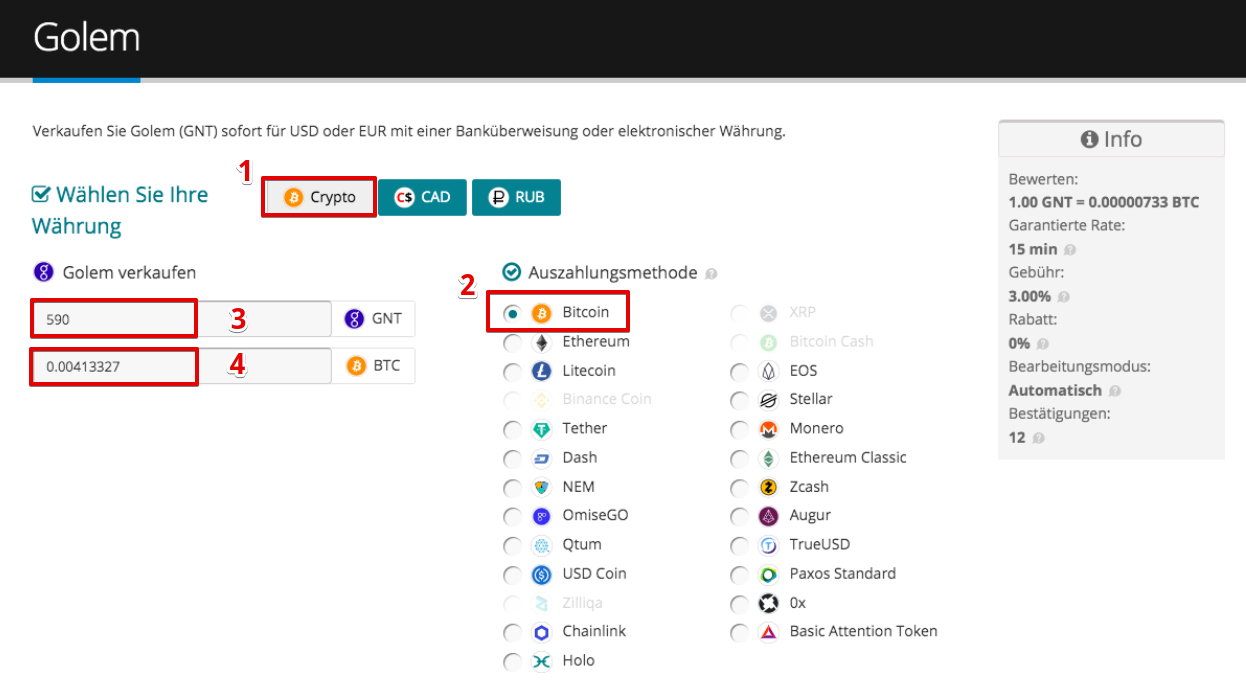1246x686 pixels.
Task: Click the Augur coin icon
Action: click(769, 516)
